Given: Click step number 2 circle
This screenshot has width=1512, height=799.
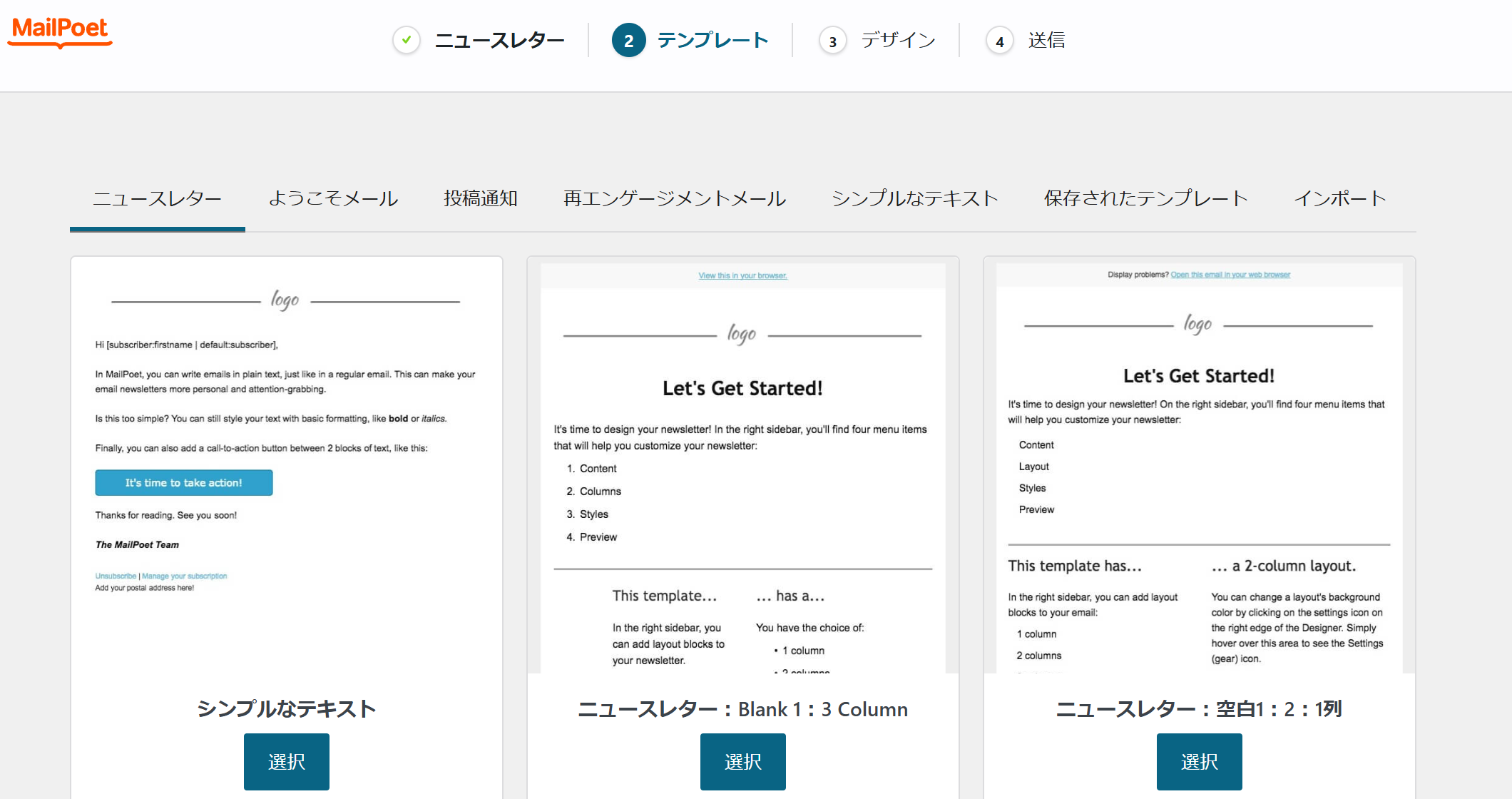Looking at the screenshot, I should 629,41.
